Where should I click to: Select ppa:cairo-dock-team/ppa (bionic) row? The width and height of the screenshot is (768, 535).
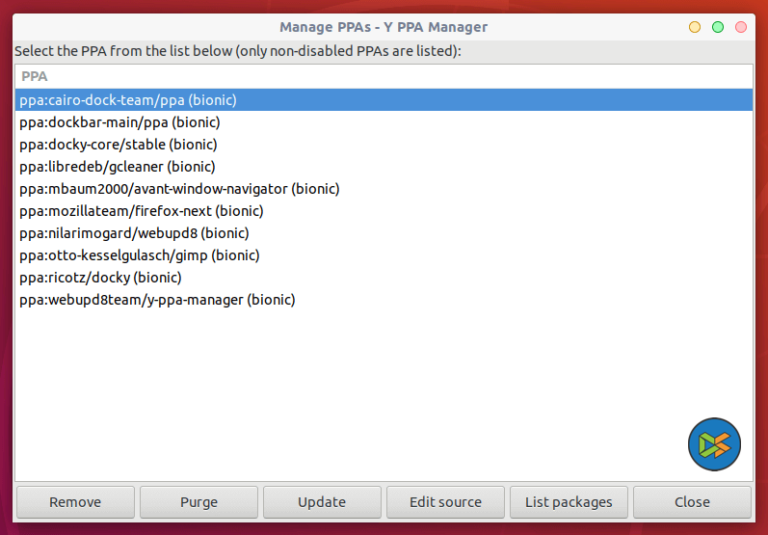pos(384,100)
